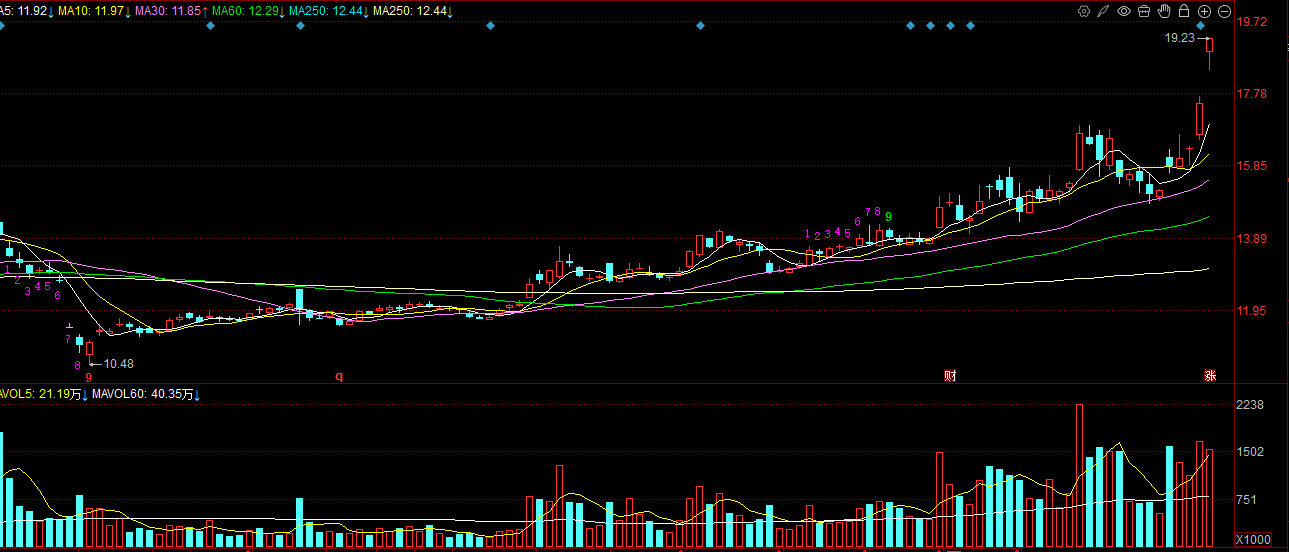Click the 1502 volume axis value

coord(1251,452)
